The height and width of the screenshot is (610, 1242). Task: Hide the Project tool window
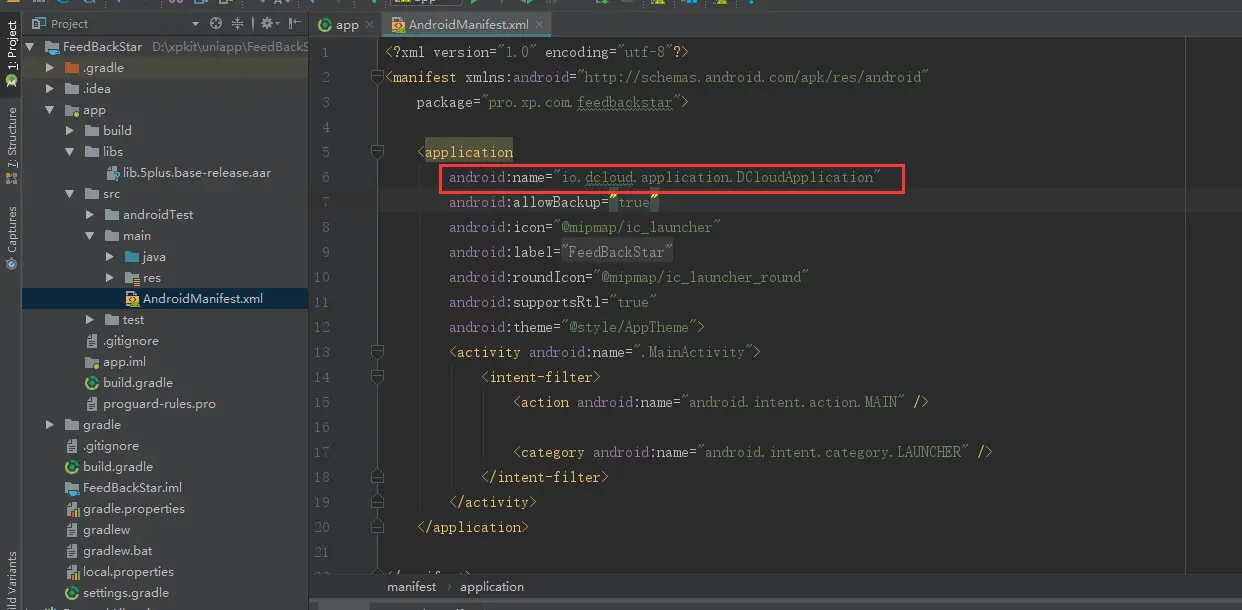coord(295,23)
